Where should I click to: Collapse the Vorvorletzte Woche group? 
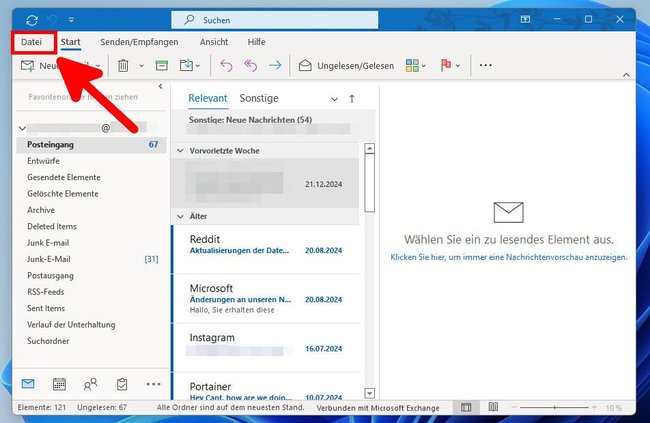coord(180,151)
